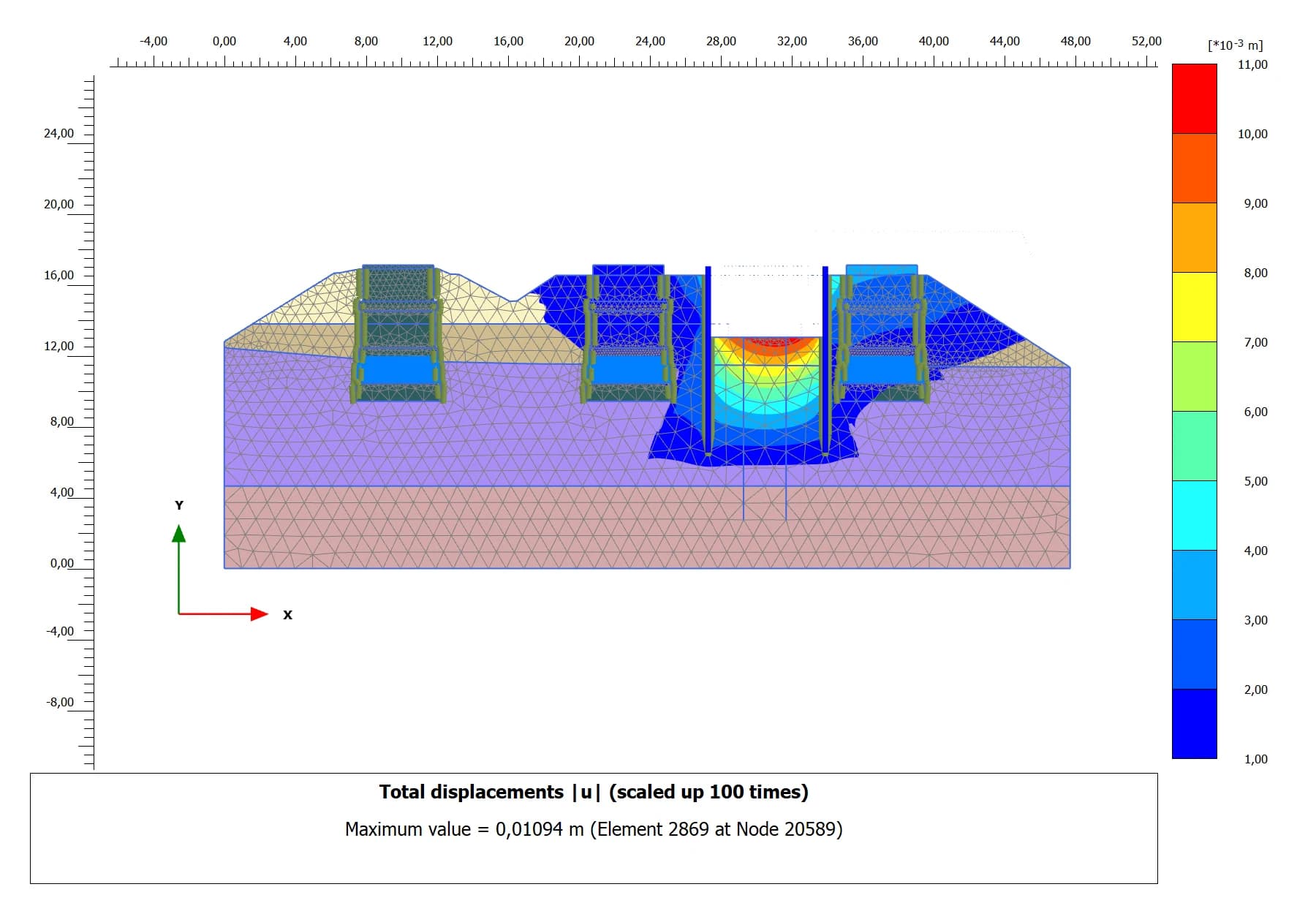Click the 0,00 mark on horizontal ruler

[x=224, y=42]
